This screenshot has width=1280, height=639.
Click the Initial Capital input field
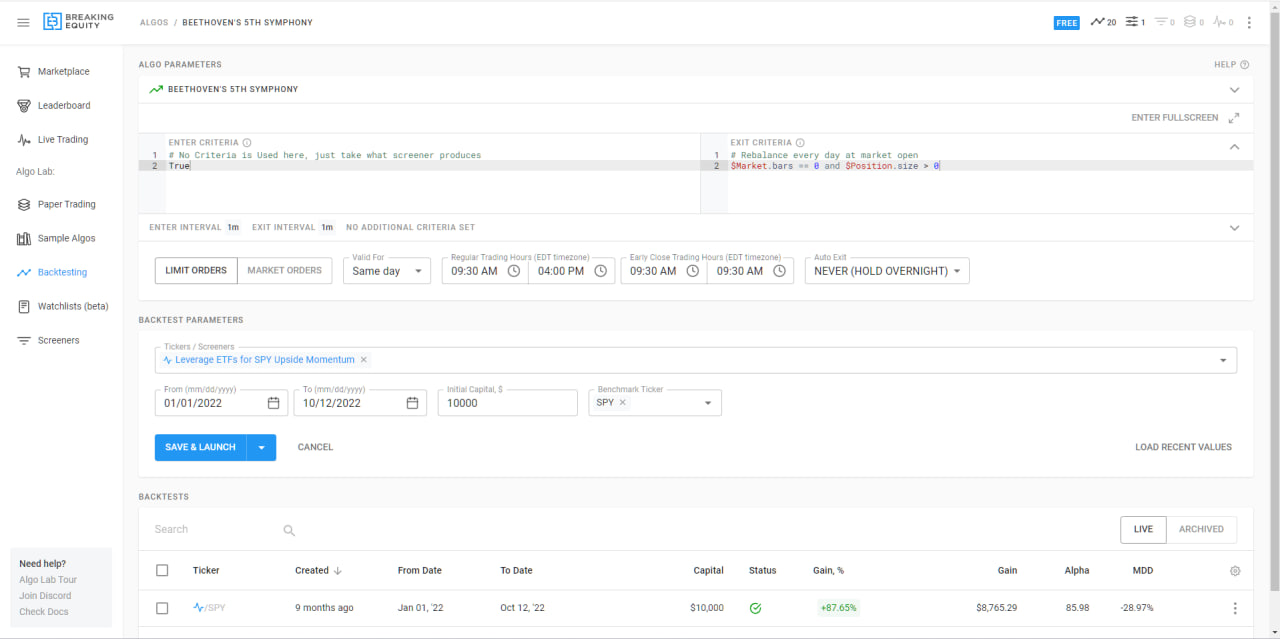tap(508, 403)
